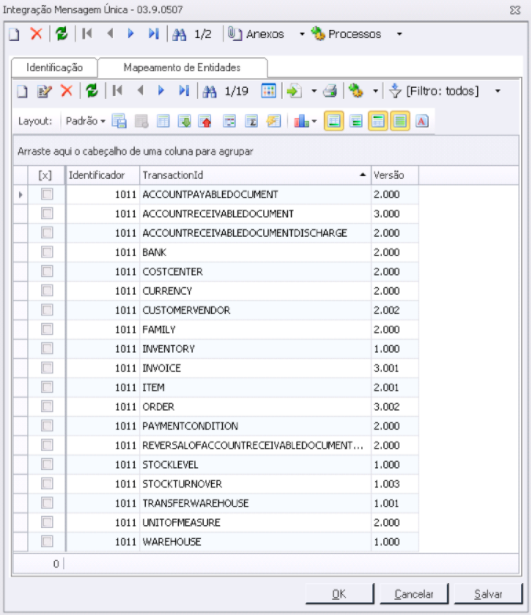Check the box for BANK row
The width and height of the screenshot is (531, 615).
click(47, 252)
